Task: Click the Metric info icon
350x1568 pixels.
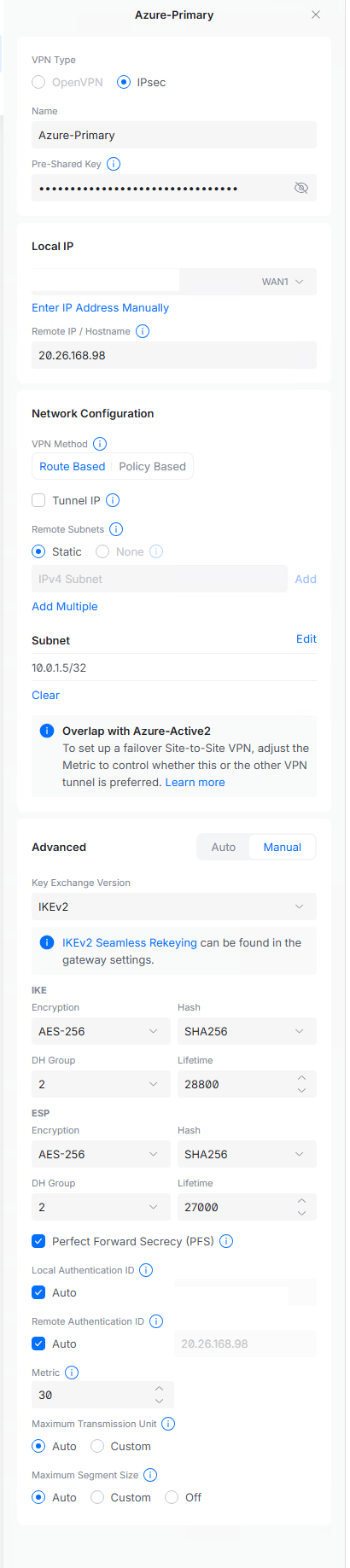Action: pos(72,1373)
